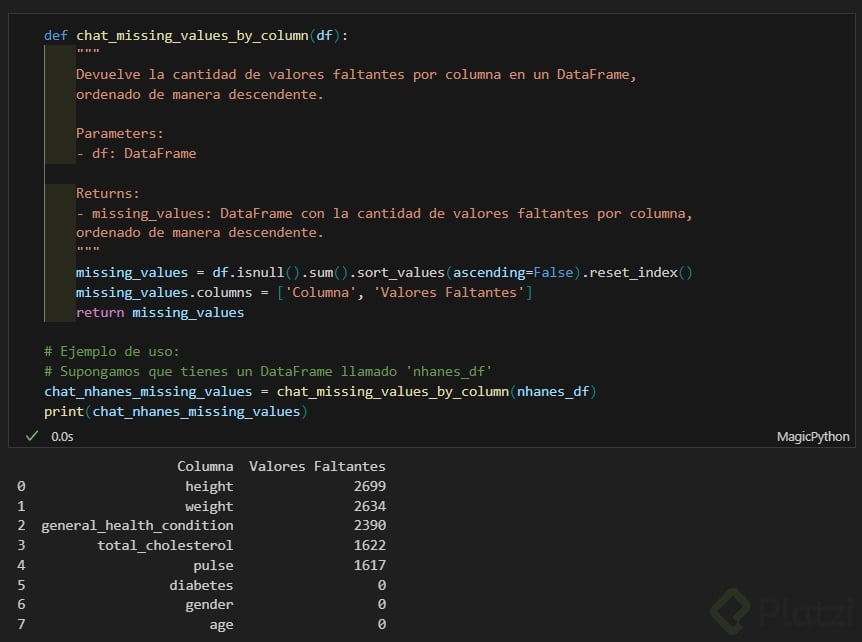Select the 'general_health_condition' output row
The image size is (862, 642).
click(x=137, y=525)
